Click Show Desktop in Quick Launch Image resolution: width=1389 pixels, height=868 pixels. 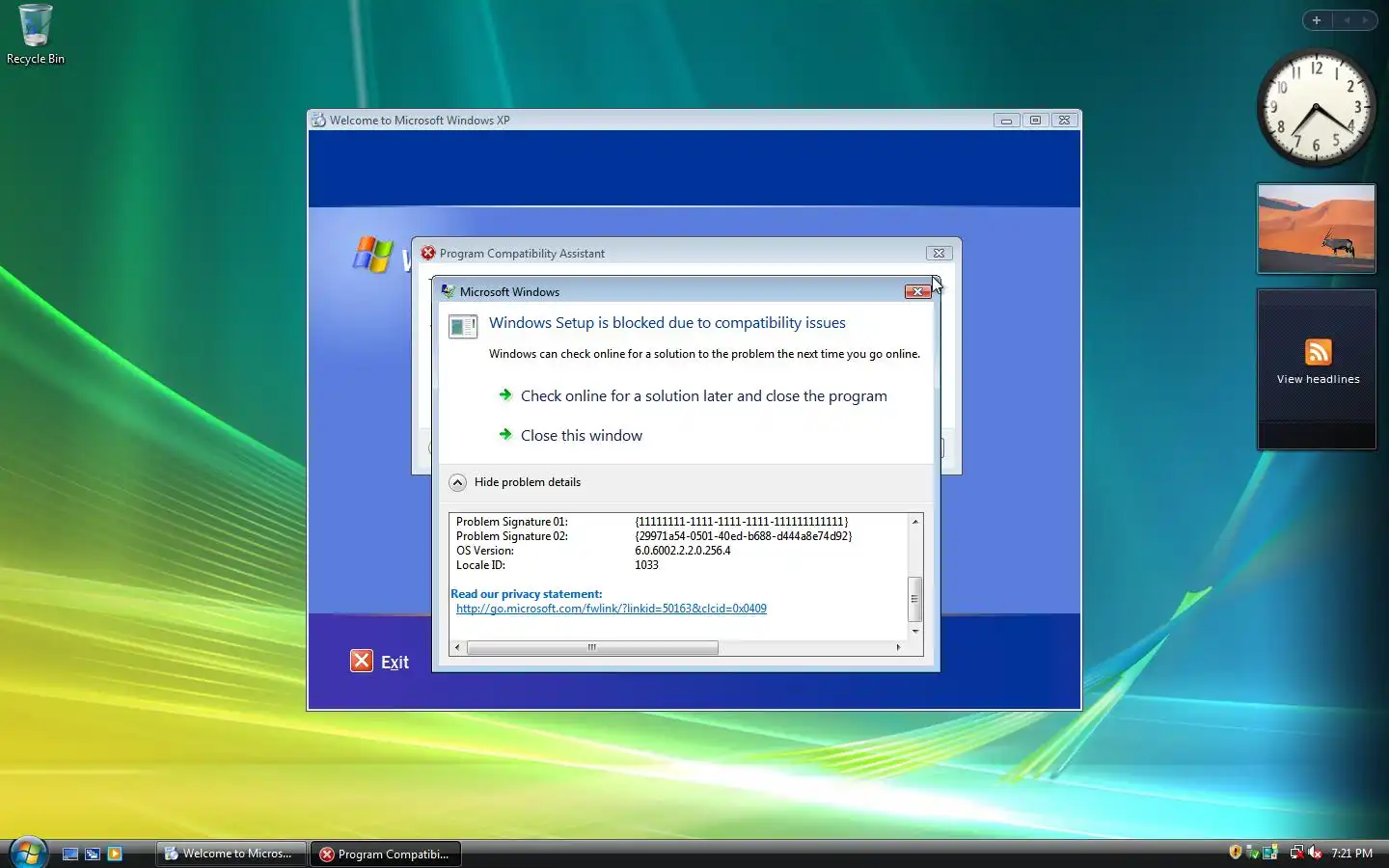point(70,854)
